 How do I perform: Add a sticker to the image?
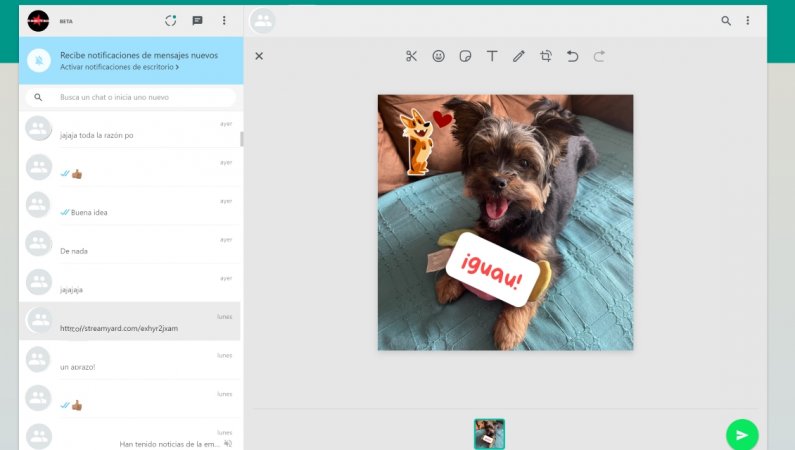pyautogui.click(x=465, y=56)
